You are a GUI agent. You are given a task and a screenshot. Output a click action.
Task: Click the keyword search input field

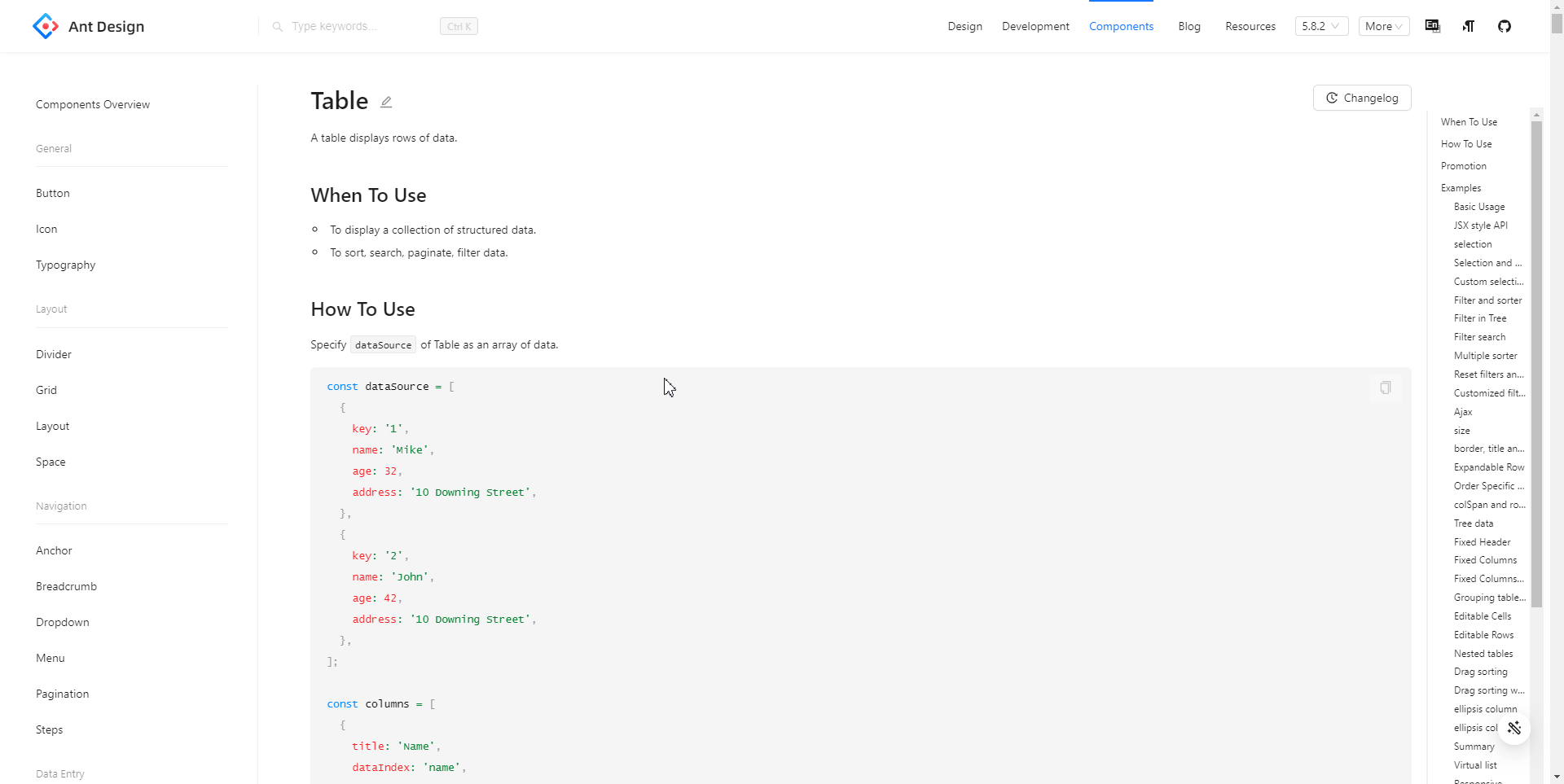pyautogui.click(x=350, y=26)
